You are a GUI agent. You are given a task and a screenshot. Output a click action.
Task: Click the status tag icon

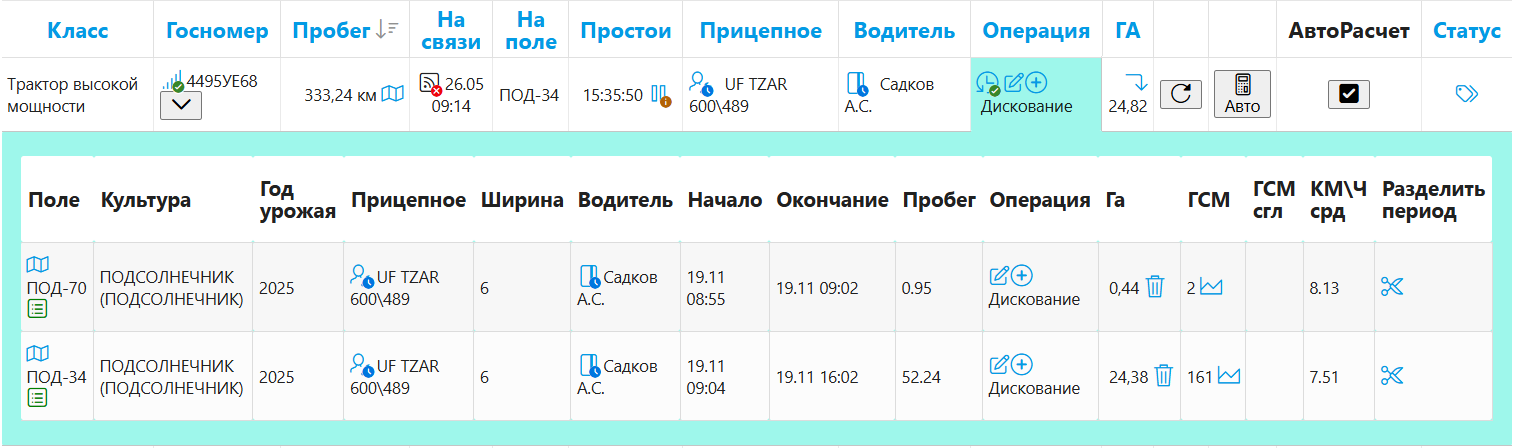[x=1466, y=94]
